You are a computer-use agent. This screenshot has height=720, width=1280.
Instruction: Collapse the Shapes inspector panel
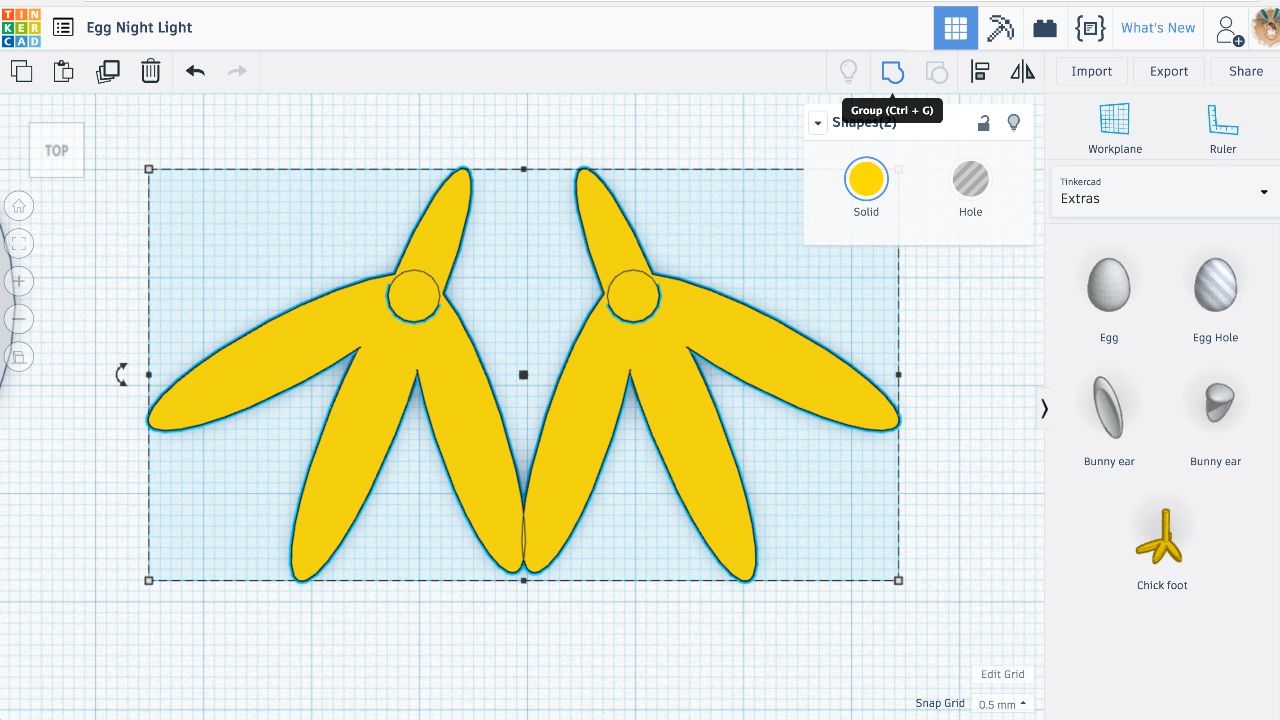click(x=818, y=123)
